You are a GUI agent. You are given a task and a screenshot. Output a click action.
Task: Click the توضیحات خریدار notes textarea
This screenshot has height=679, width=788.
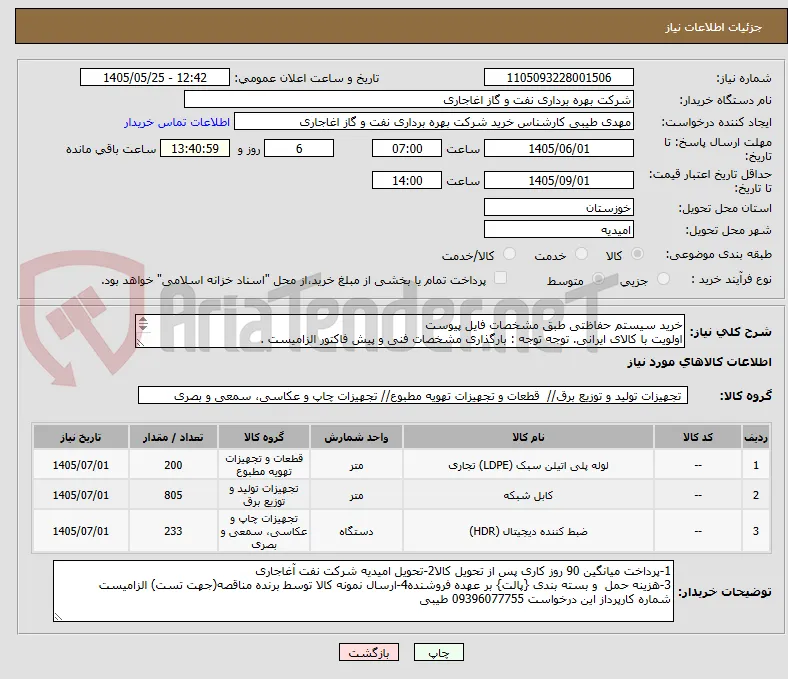tap(363, 591)
